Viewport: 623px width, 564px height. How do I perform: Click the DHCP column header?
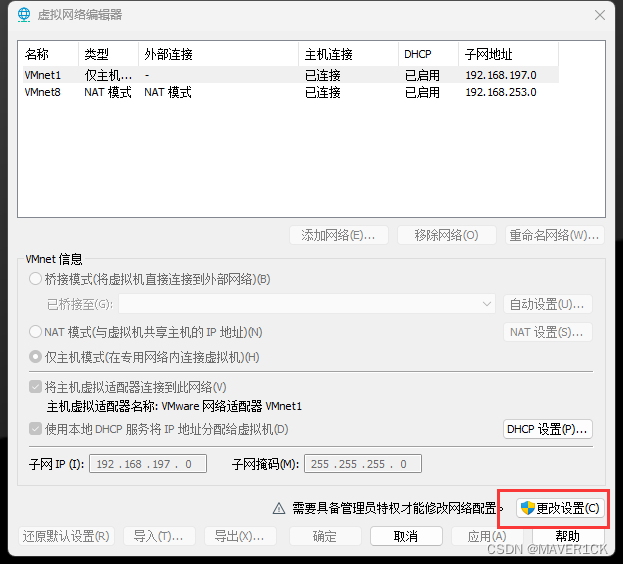coord(429,54)
